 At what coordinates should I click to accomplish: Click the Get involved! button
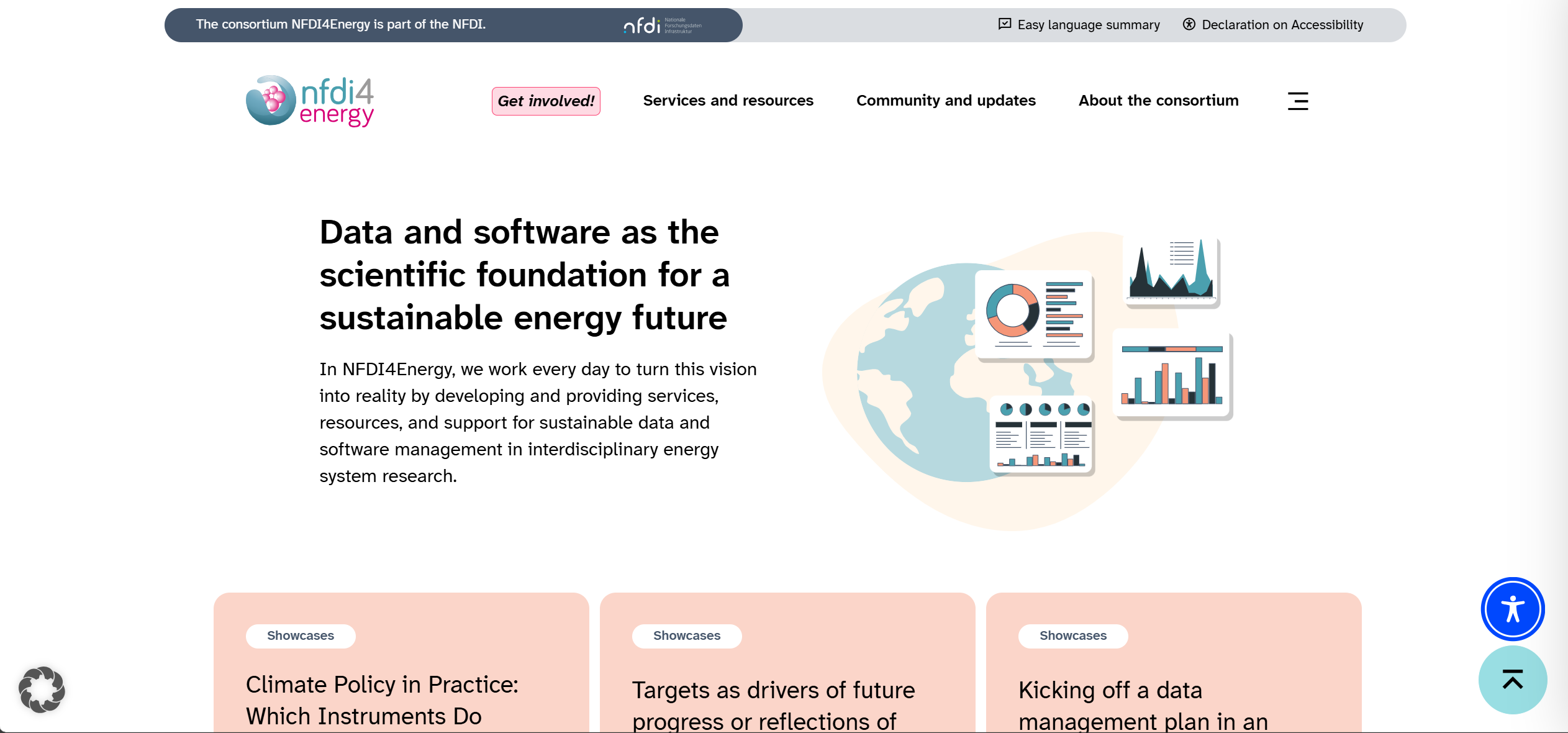(546, 101)
